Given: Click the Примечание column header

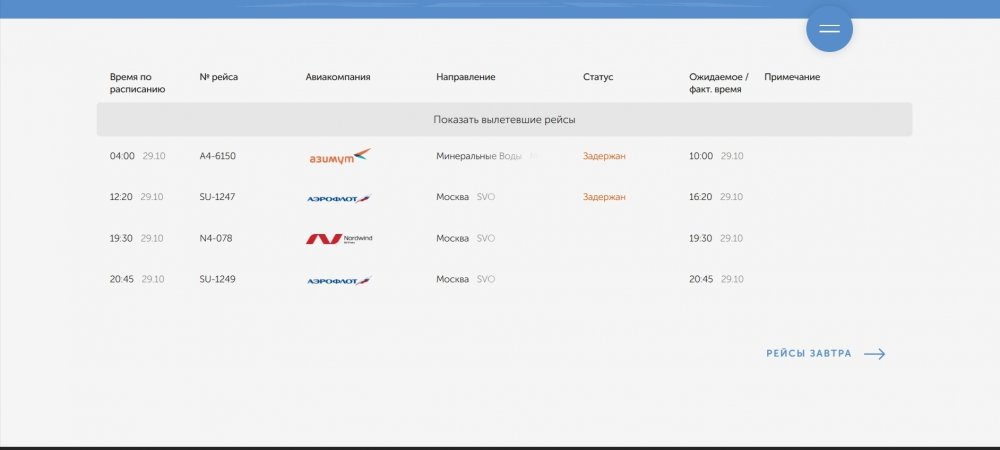Looking at the screenshot, I should coord(792,77).
